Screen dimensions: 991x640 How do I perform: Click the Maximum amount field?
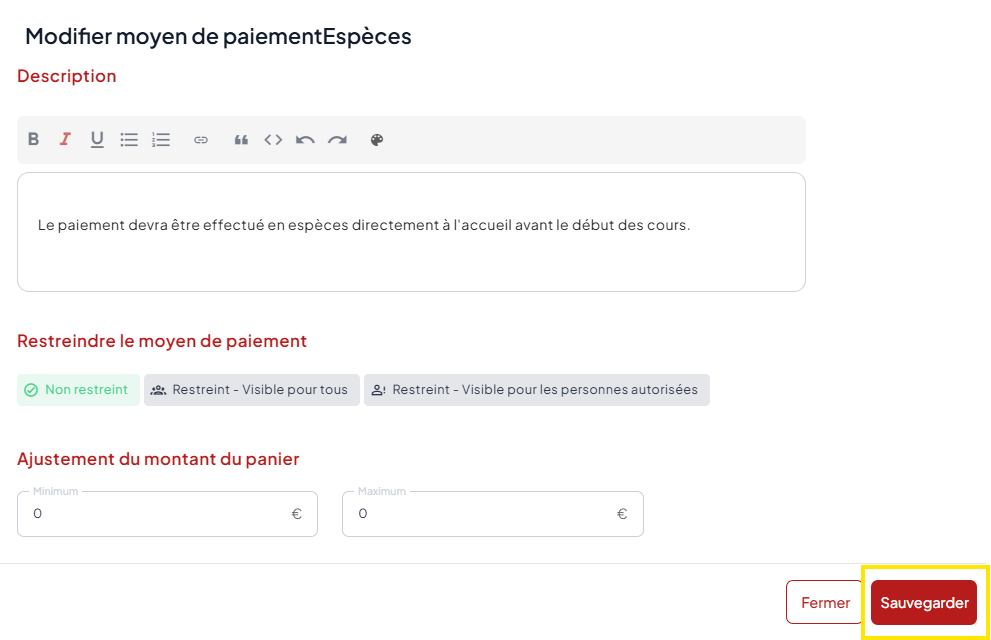click(x=485, y=514)
